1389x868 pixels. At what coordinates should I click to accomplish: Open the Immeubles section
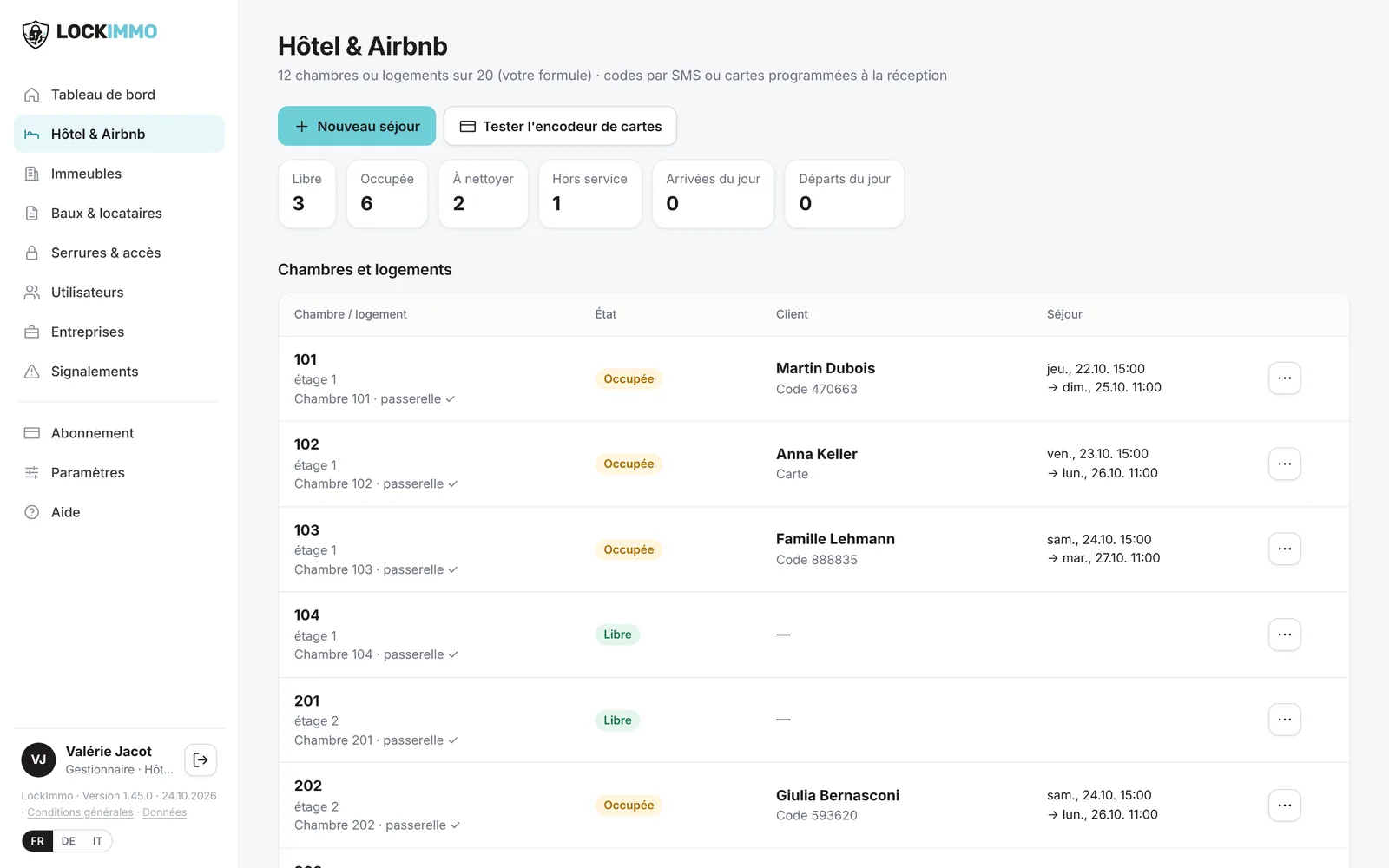[119, 174]
